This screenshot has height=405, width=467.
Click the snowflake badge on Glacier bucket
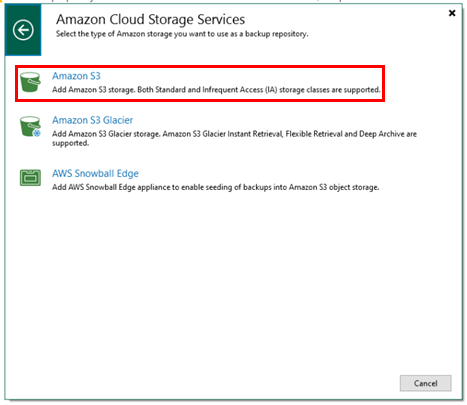[x=37, y=133]
